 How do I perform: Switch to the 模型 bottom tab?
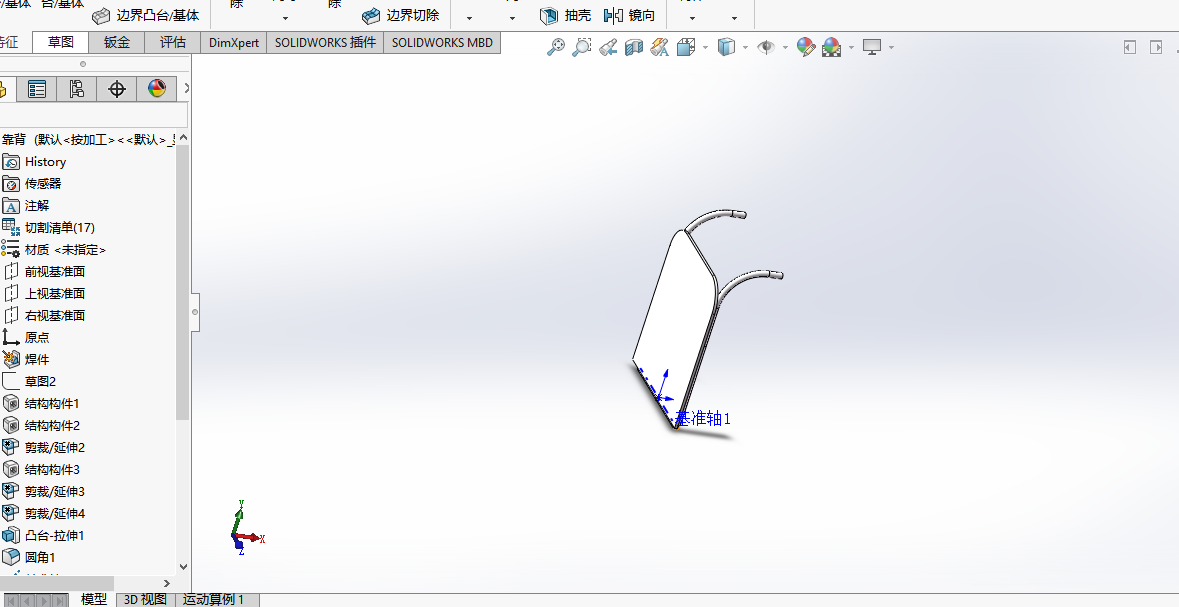94,599
